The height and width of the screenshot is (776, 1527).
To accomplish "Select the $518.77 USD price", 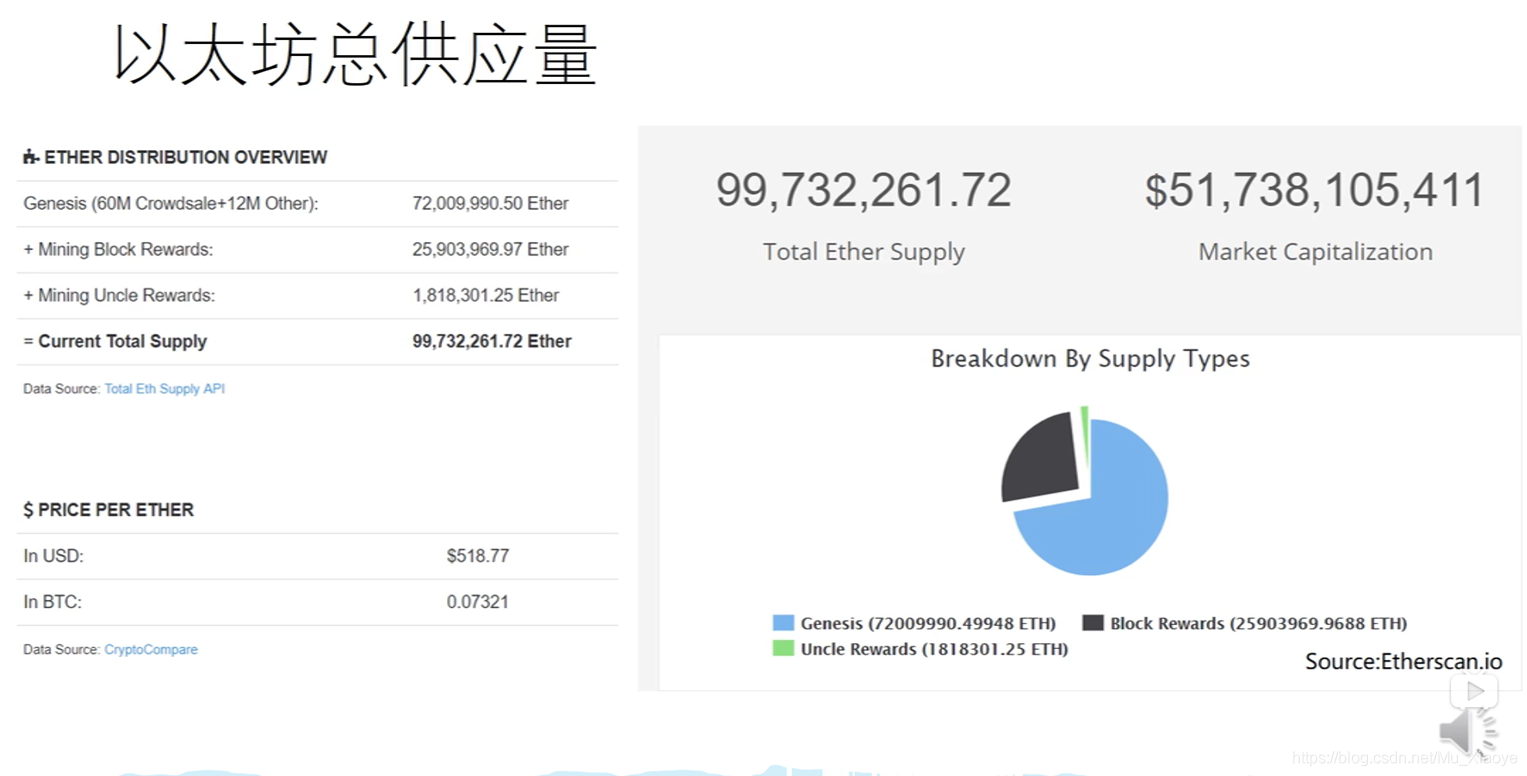I will (x=478, y=556).
